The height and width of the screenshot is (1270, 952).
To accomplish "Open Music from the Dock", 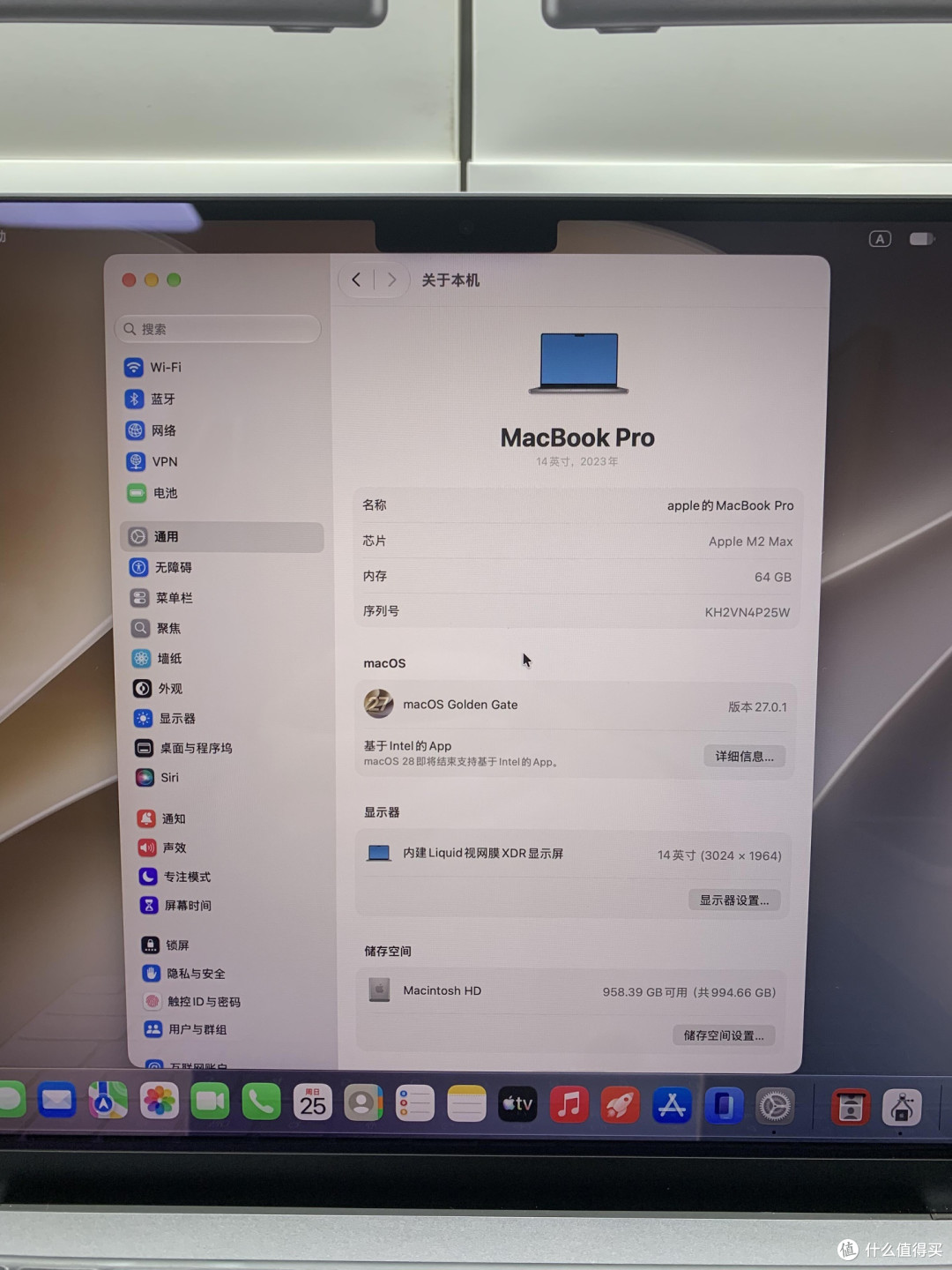I will (569, 1104).
